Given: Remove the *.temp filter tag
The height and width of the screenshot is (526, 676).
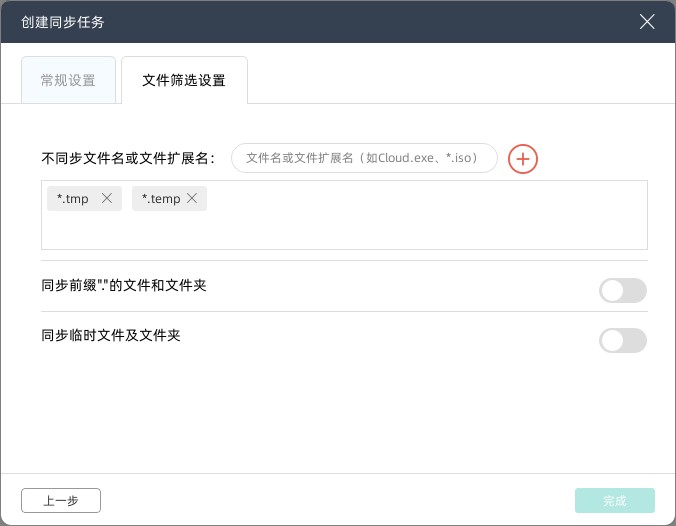Looking at the screenshot, I should (192, 198).
